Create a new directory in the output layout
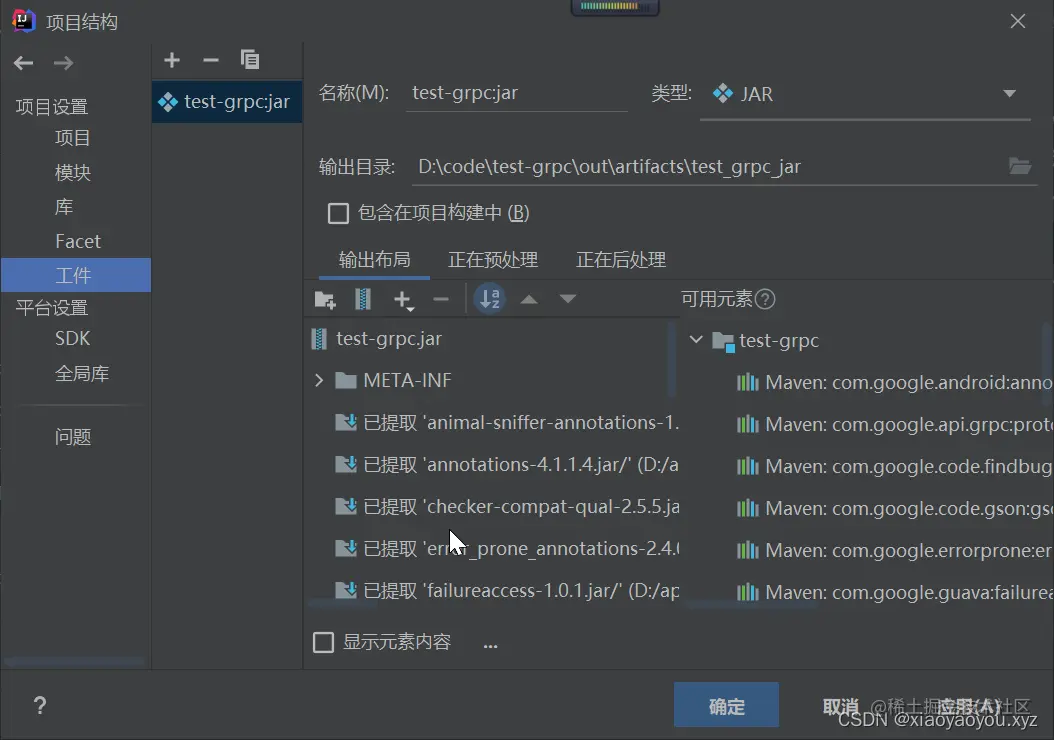The height and width of the screenshot is (740, 1054). (324, 299)
